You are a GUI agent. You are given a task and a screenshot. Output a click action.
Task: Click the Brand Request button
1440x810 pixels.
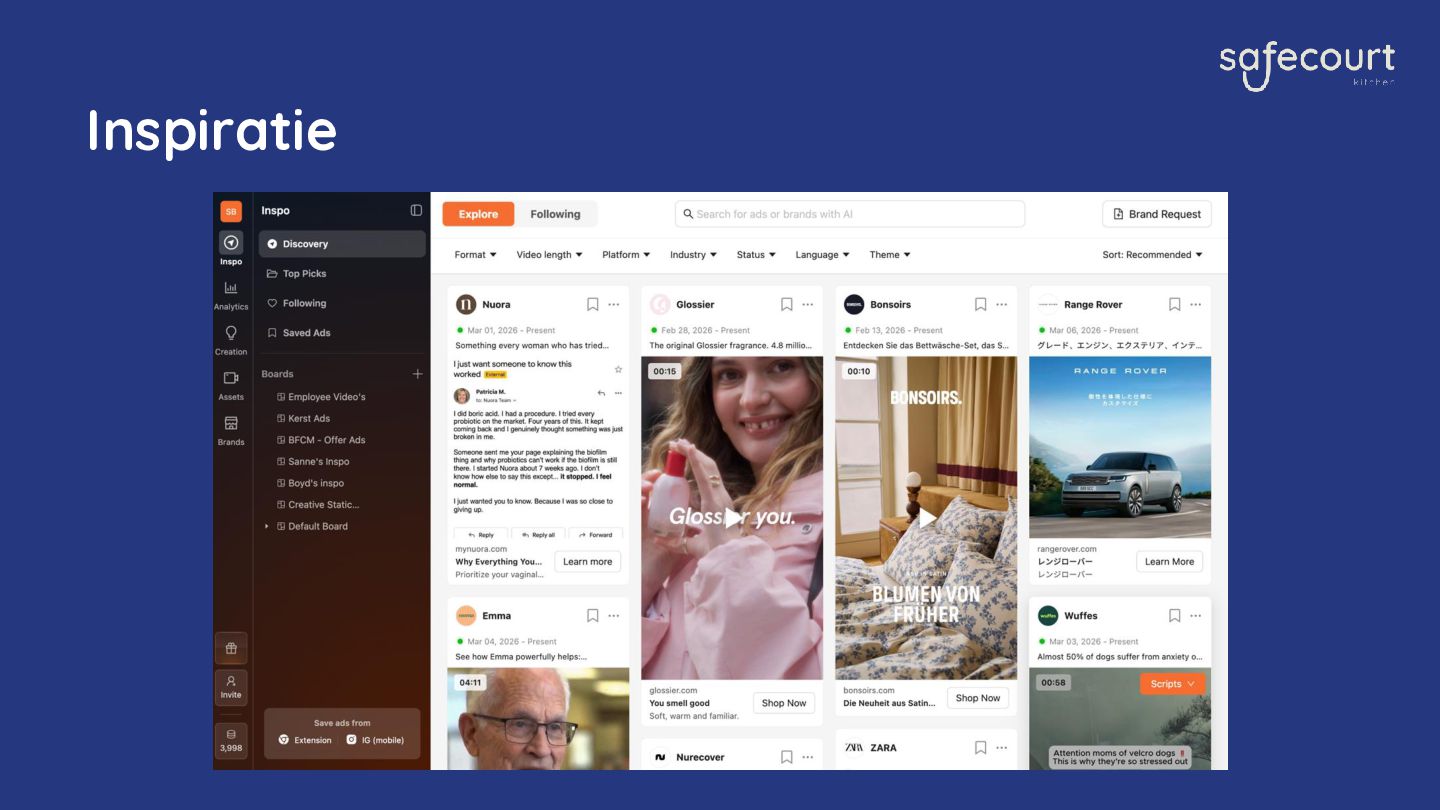(1157, 214)
